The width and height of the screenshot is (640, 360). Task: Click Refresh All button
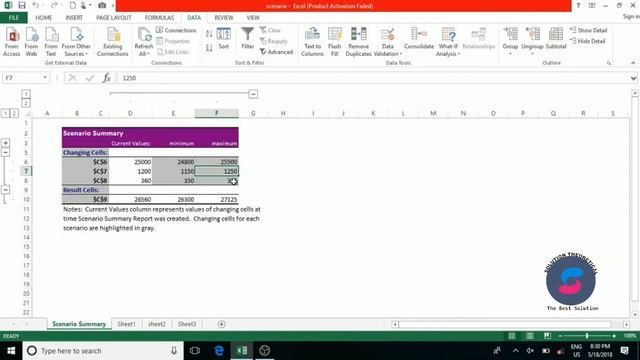tap(144, 42)
